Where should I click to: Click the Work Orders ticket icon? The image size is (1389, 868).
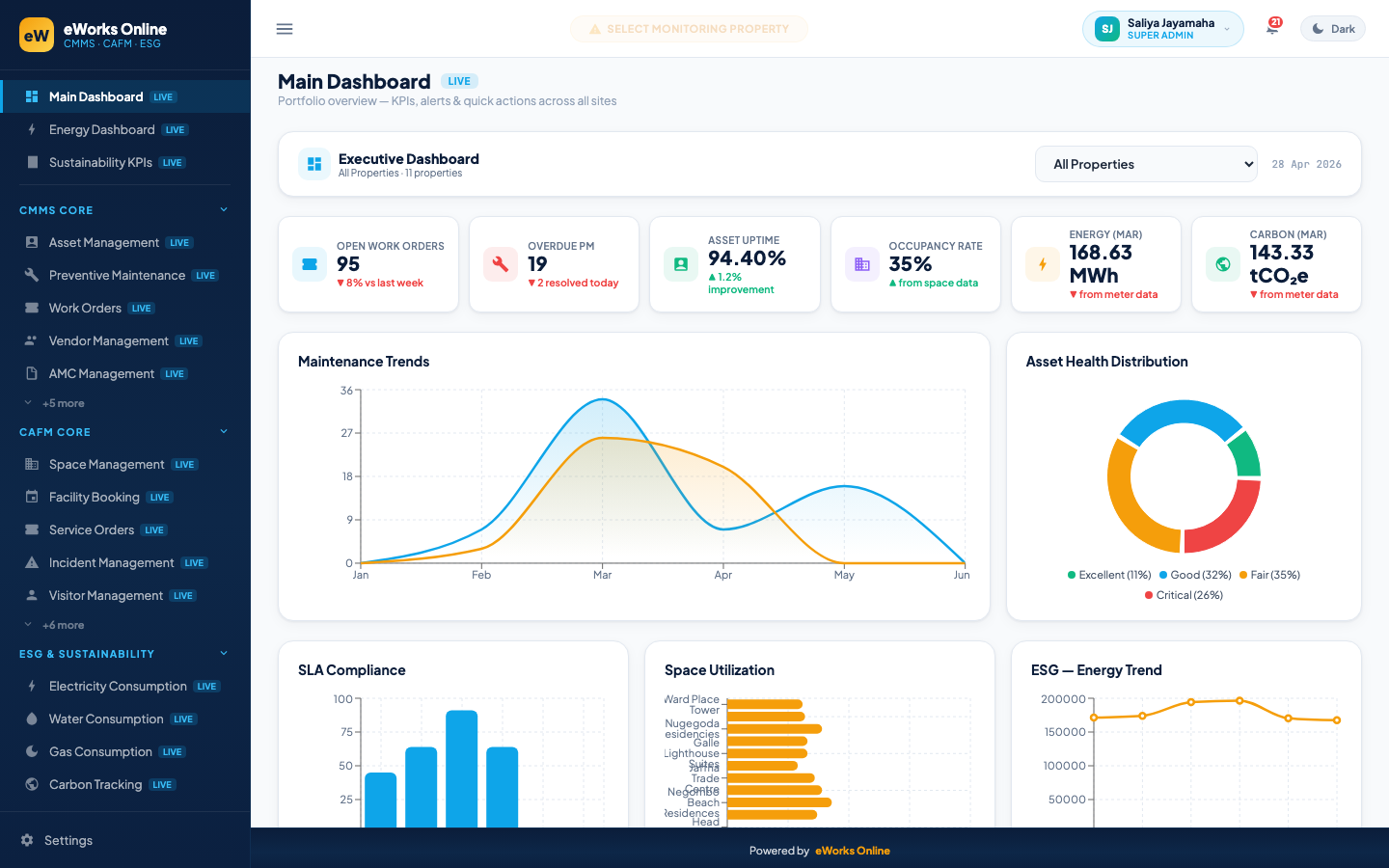[32, 308]
